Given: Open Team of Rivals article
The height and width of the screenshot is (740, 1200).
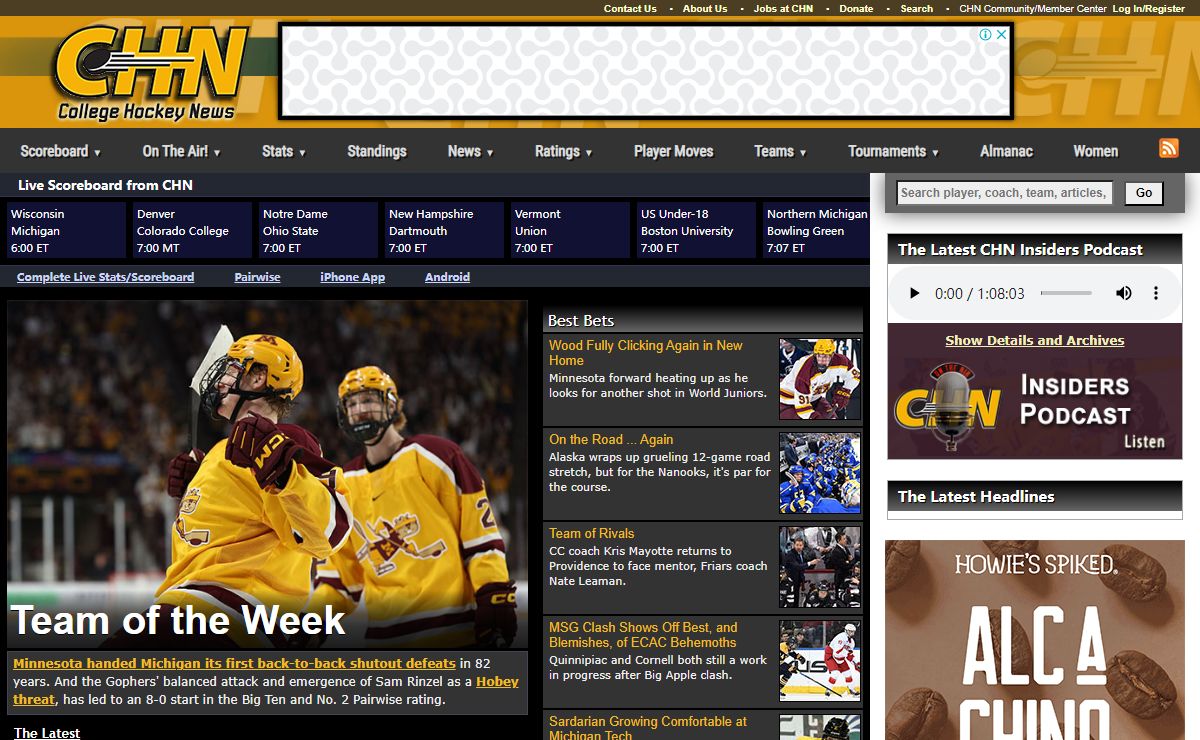Looking at the screenshot, I should click(x=591, y=533).
